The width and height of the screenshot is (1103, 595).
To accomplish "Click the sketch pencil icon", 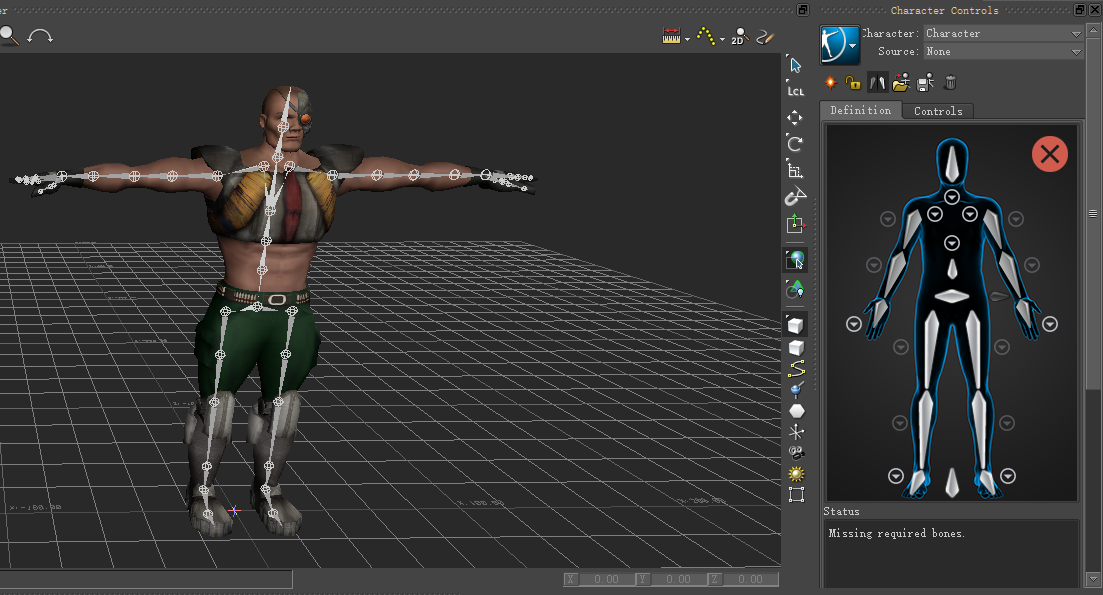I will [765, 36].
